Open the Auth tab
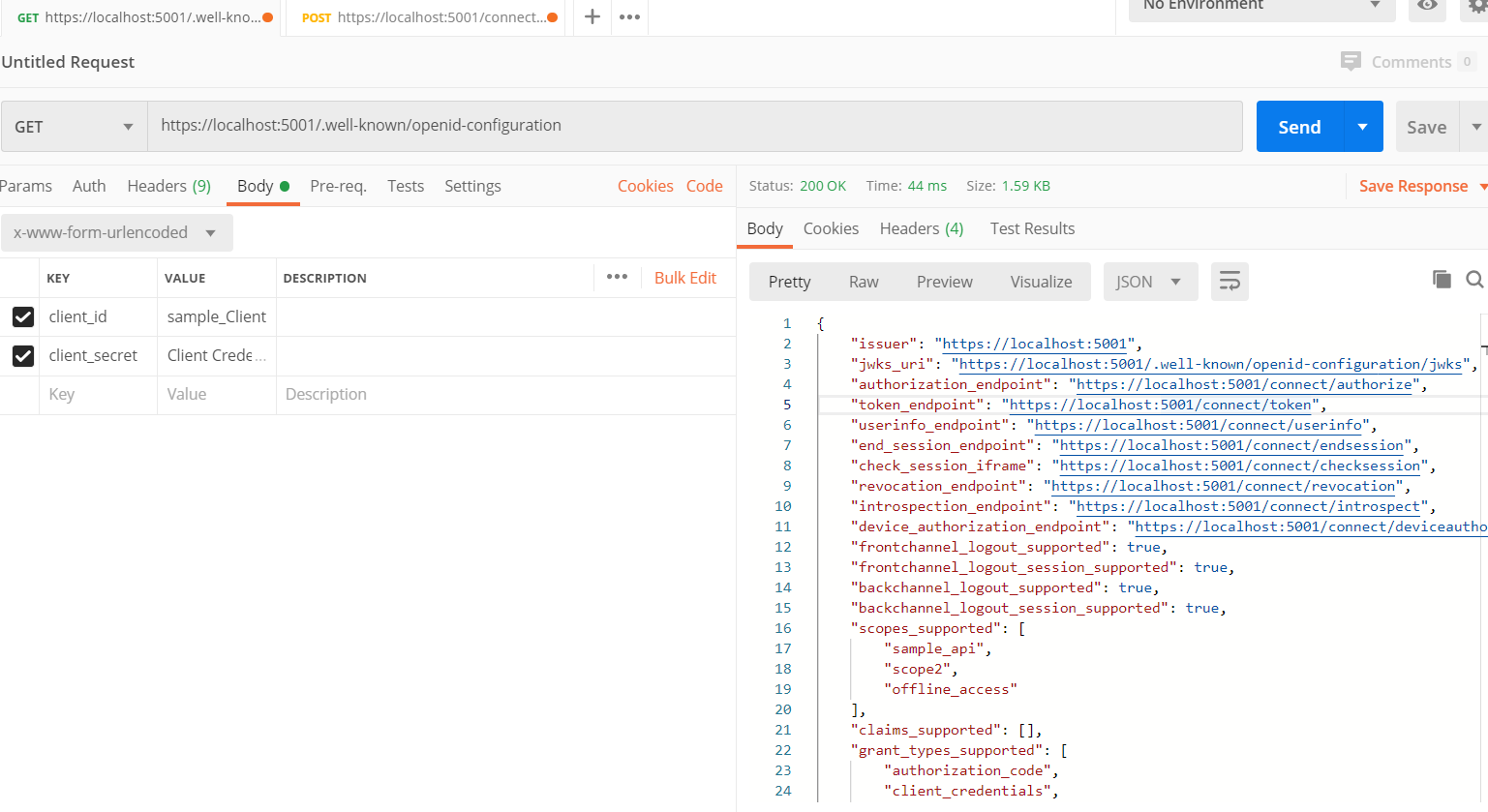This screenshot has width=1488, height=812. coord(89,186)
